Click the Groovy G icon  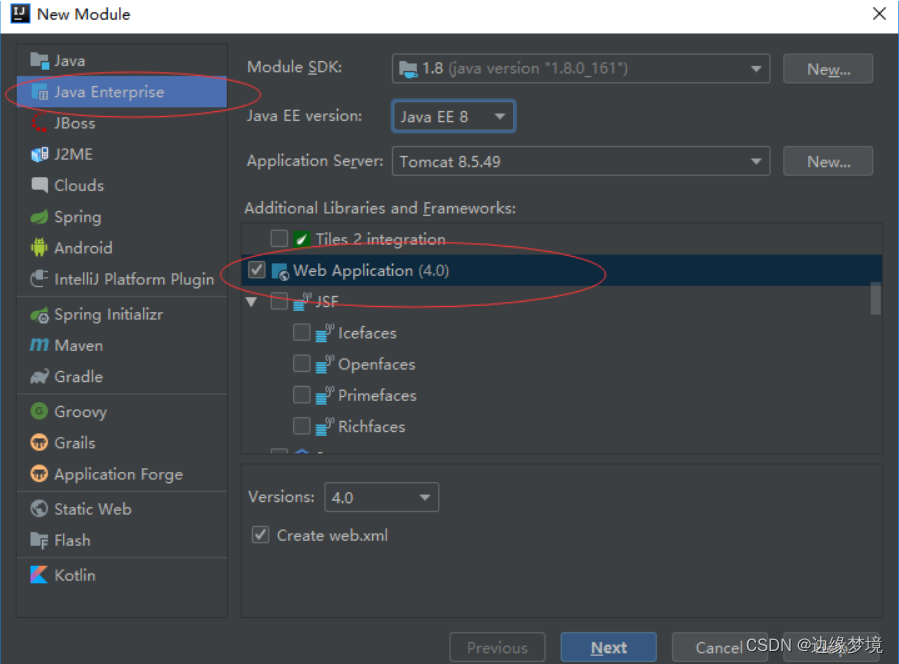[x=39, y=411]
